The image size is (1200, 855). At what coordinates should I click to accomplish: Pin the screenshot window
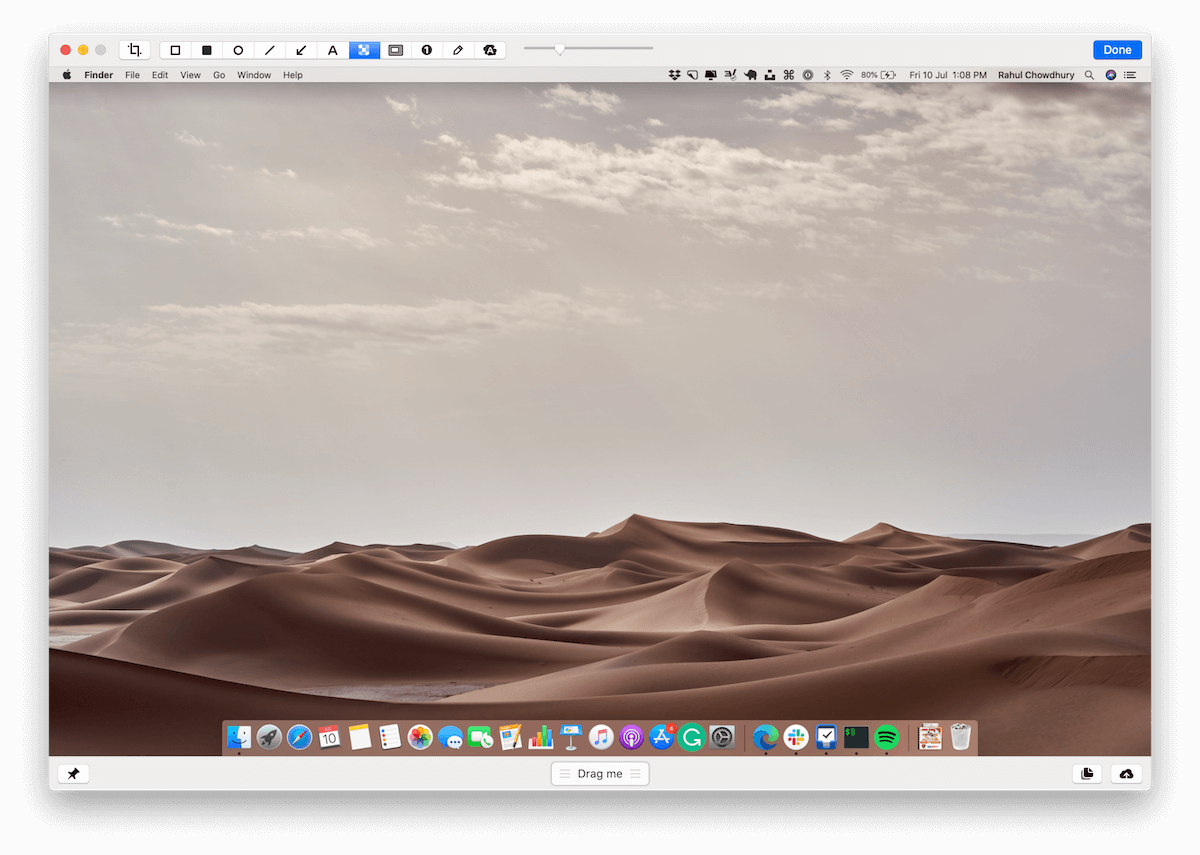click(x=73, y=773)
